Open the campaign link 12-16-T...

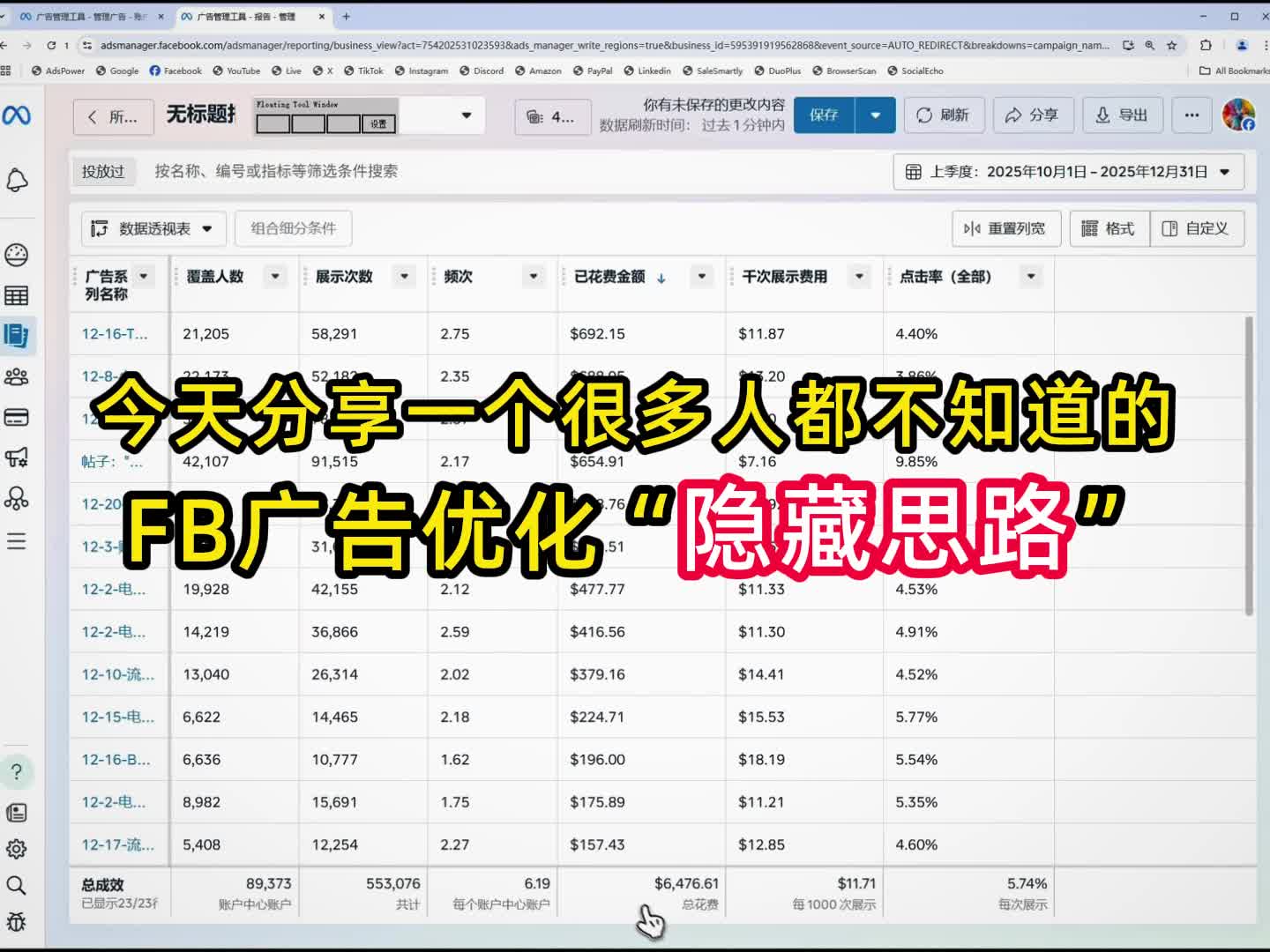click(114, 334)
